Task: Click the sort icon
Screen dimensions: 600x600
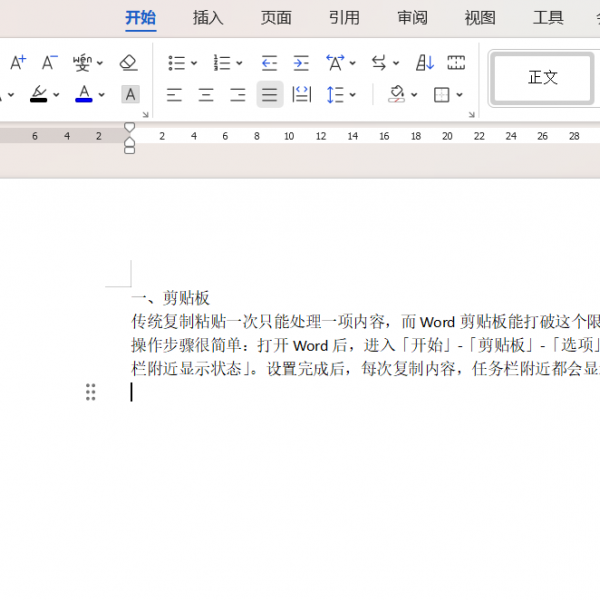Action: (x=425, y=63)
